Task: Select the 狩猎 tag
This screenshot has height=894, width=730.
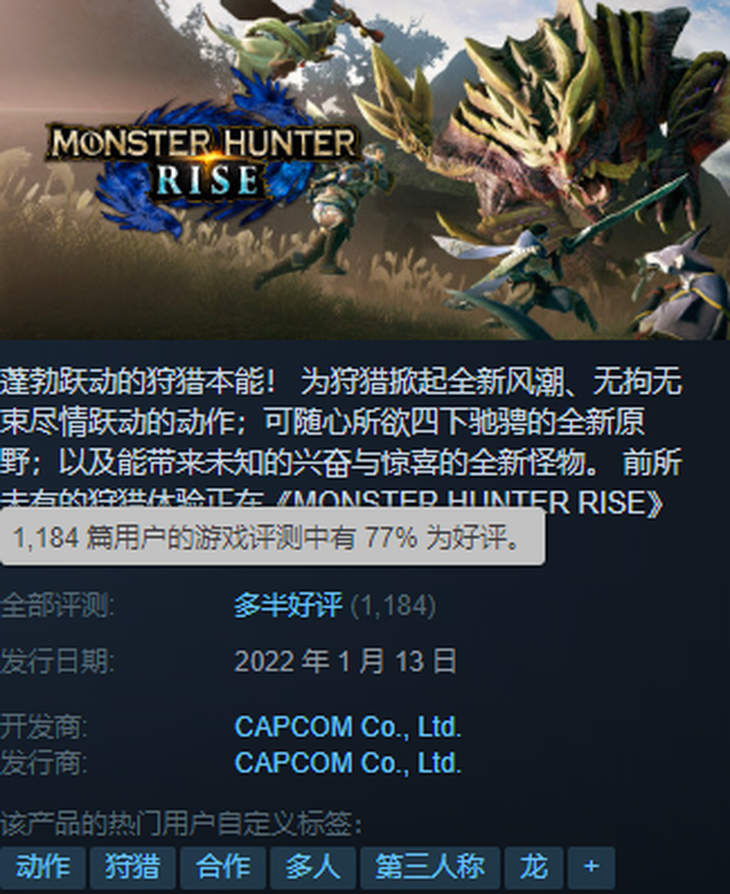Action: pyautogui.click(x=133, y=867)
